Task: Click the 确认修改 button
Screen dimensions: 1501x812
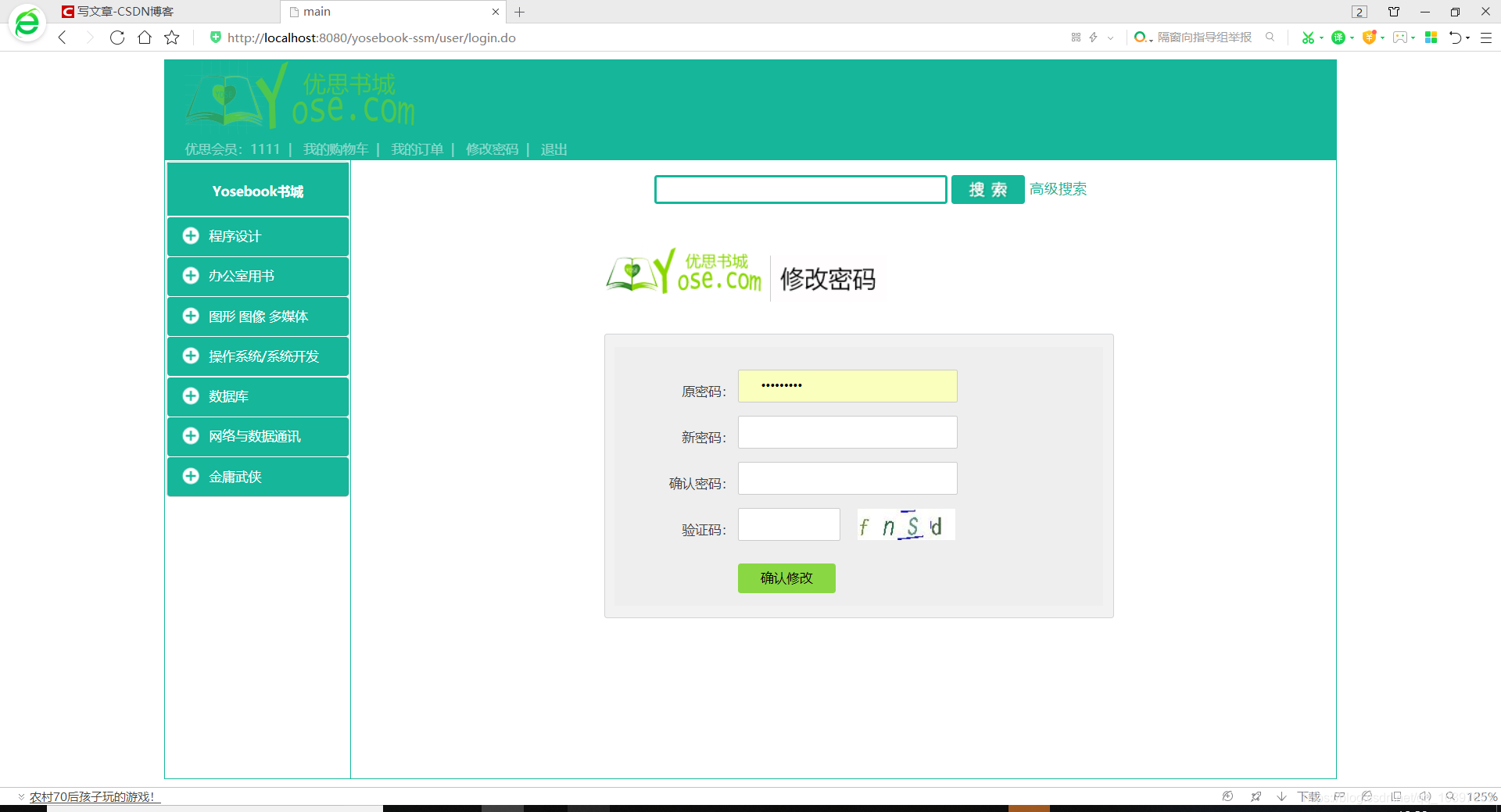Action: (786, 578)
